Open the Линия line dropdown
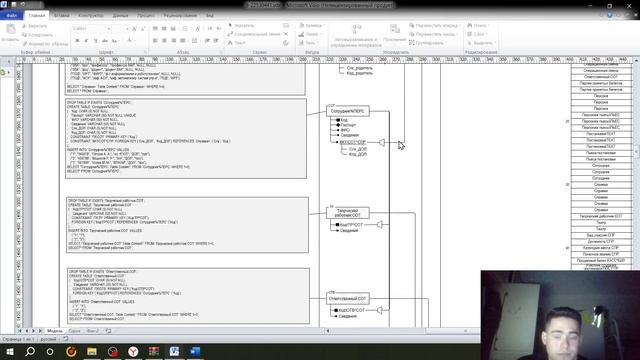 pyautogui.click(x=310, y=34)
